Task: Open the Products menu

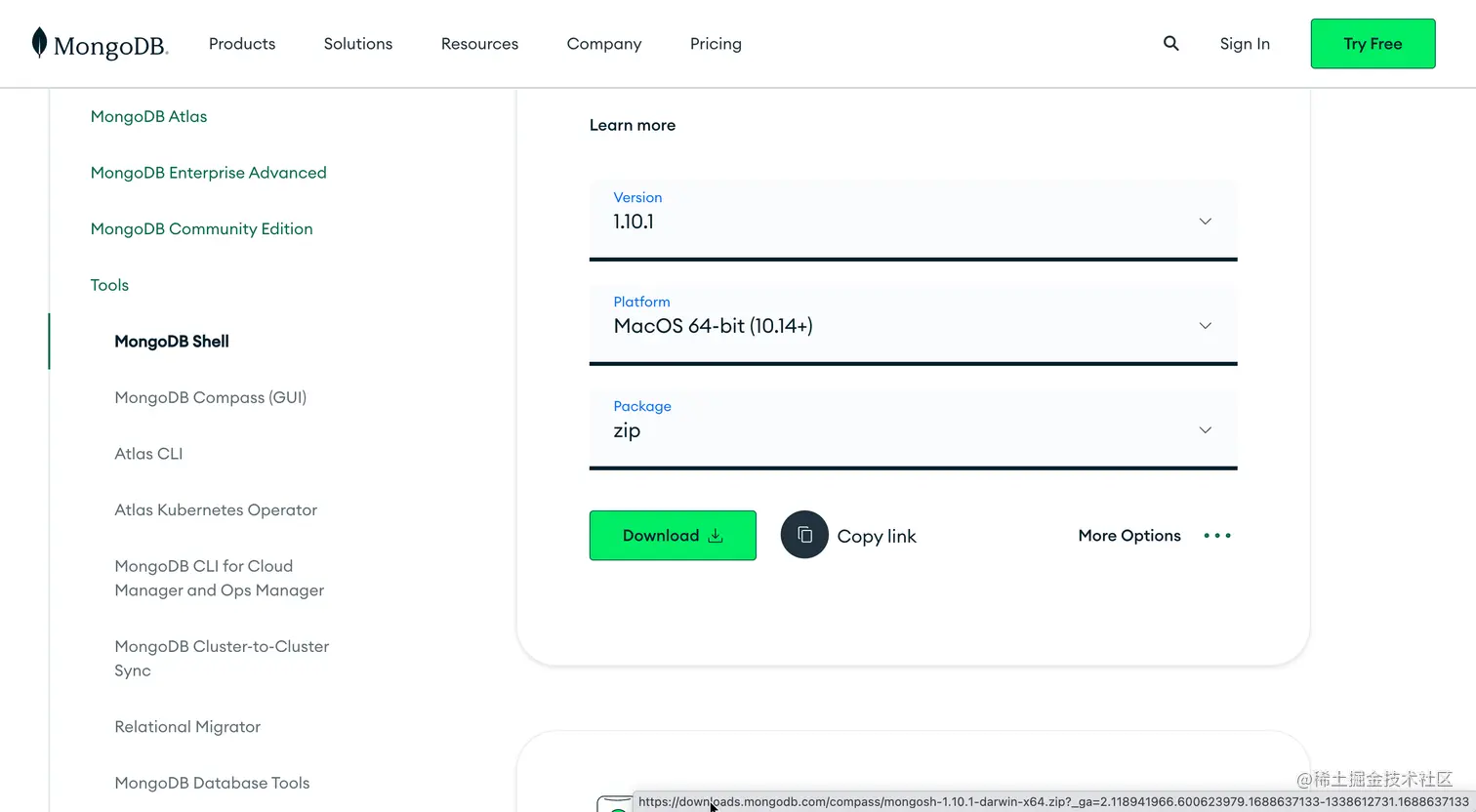Action: point(242,44)
